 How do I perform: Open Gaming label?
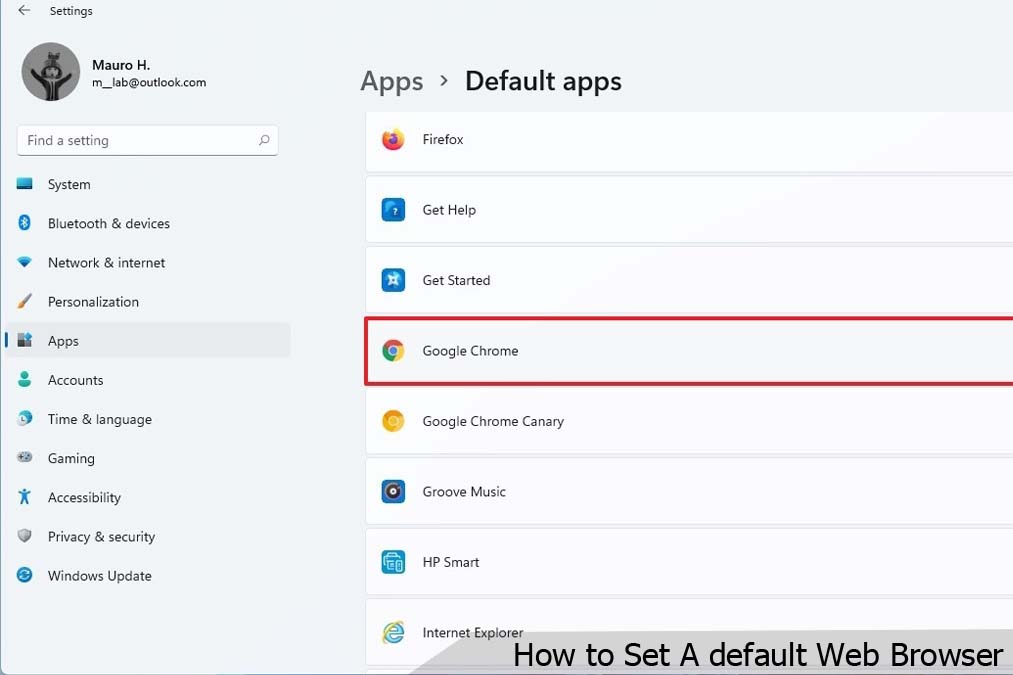point(71,459)
